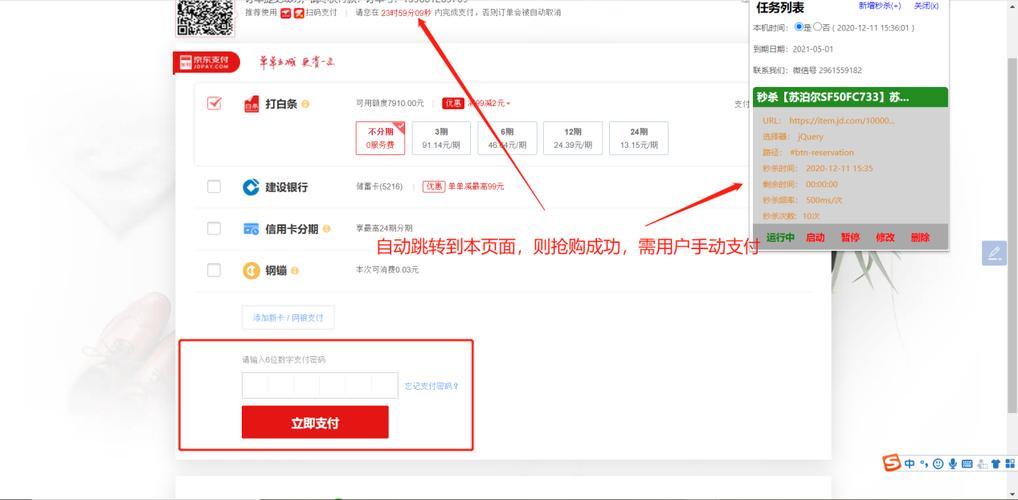This screenshot has height=500, width=1018.
Task: Open the info tip next to 打白条
Action: point(305,104)
